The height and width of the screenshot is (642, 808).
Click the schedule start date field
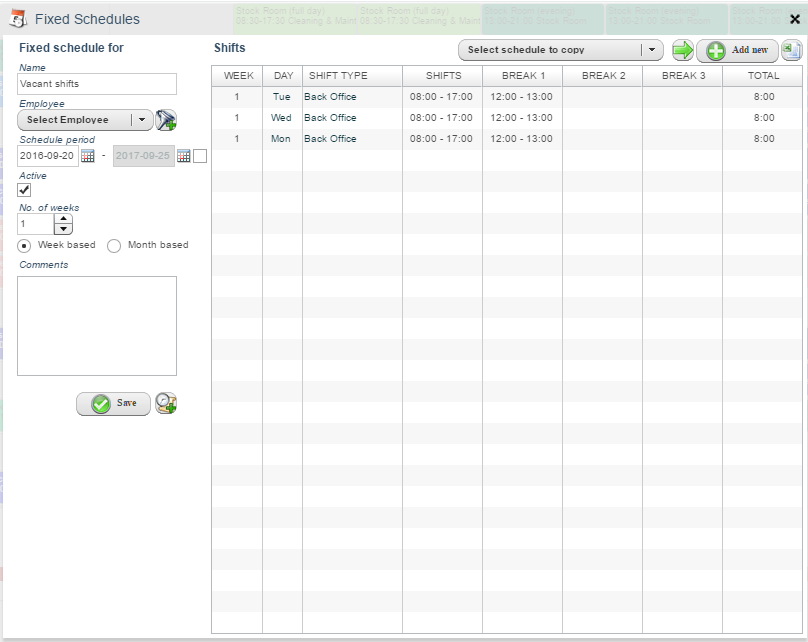click(48, 156)
